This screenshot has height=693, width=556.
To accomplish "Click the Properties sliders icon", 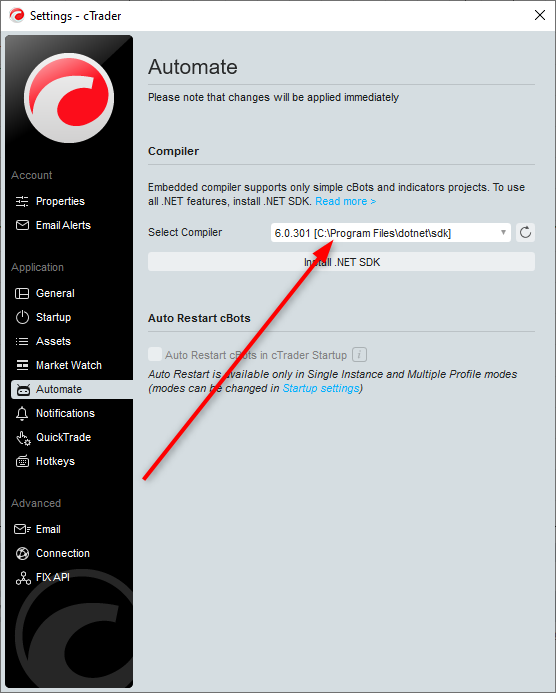I will (x=22, y=202).
